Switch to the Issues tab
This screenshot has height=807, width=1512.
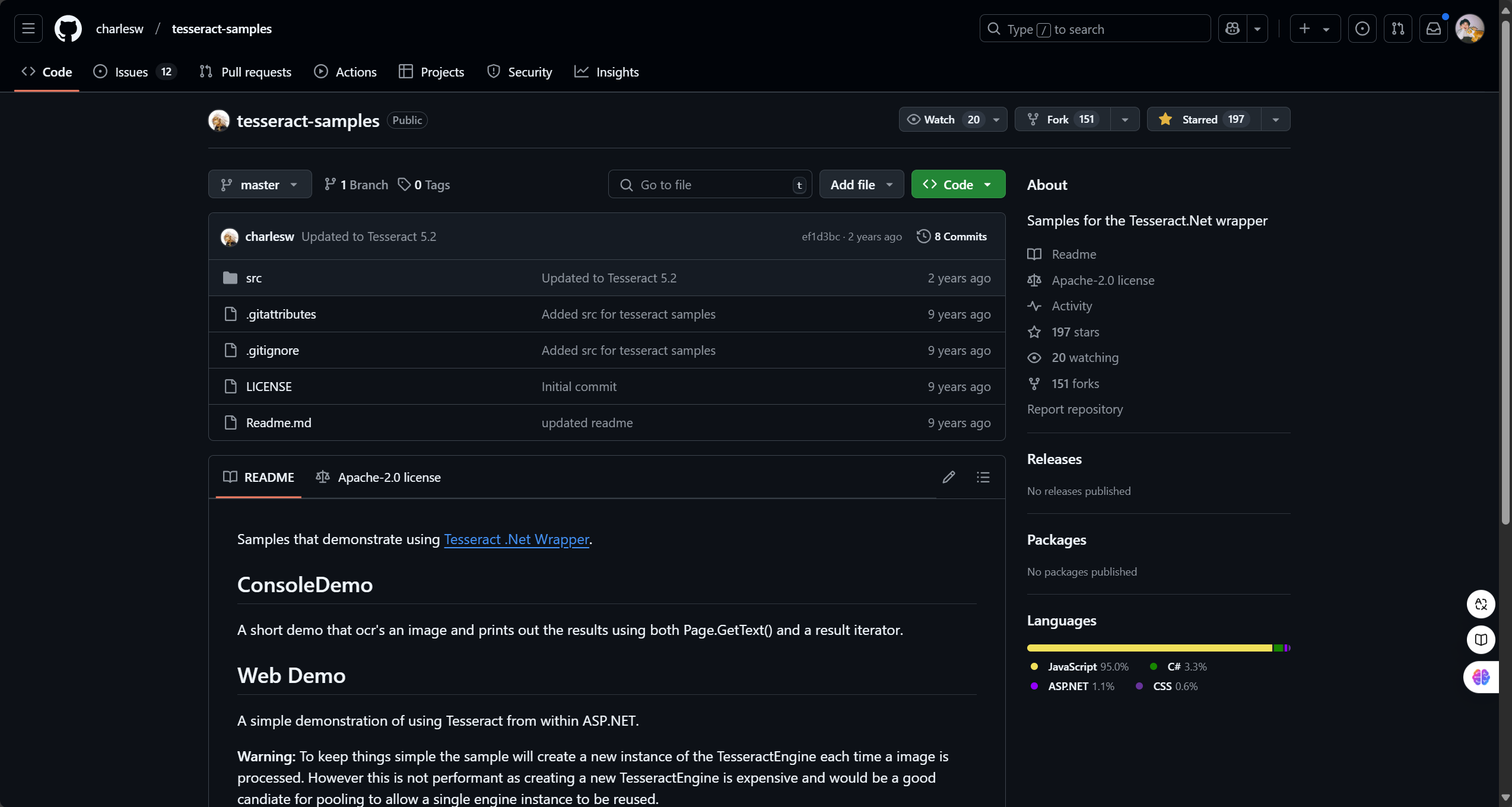[135, 72]
